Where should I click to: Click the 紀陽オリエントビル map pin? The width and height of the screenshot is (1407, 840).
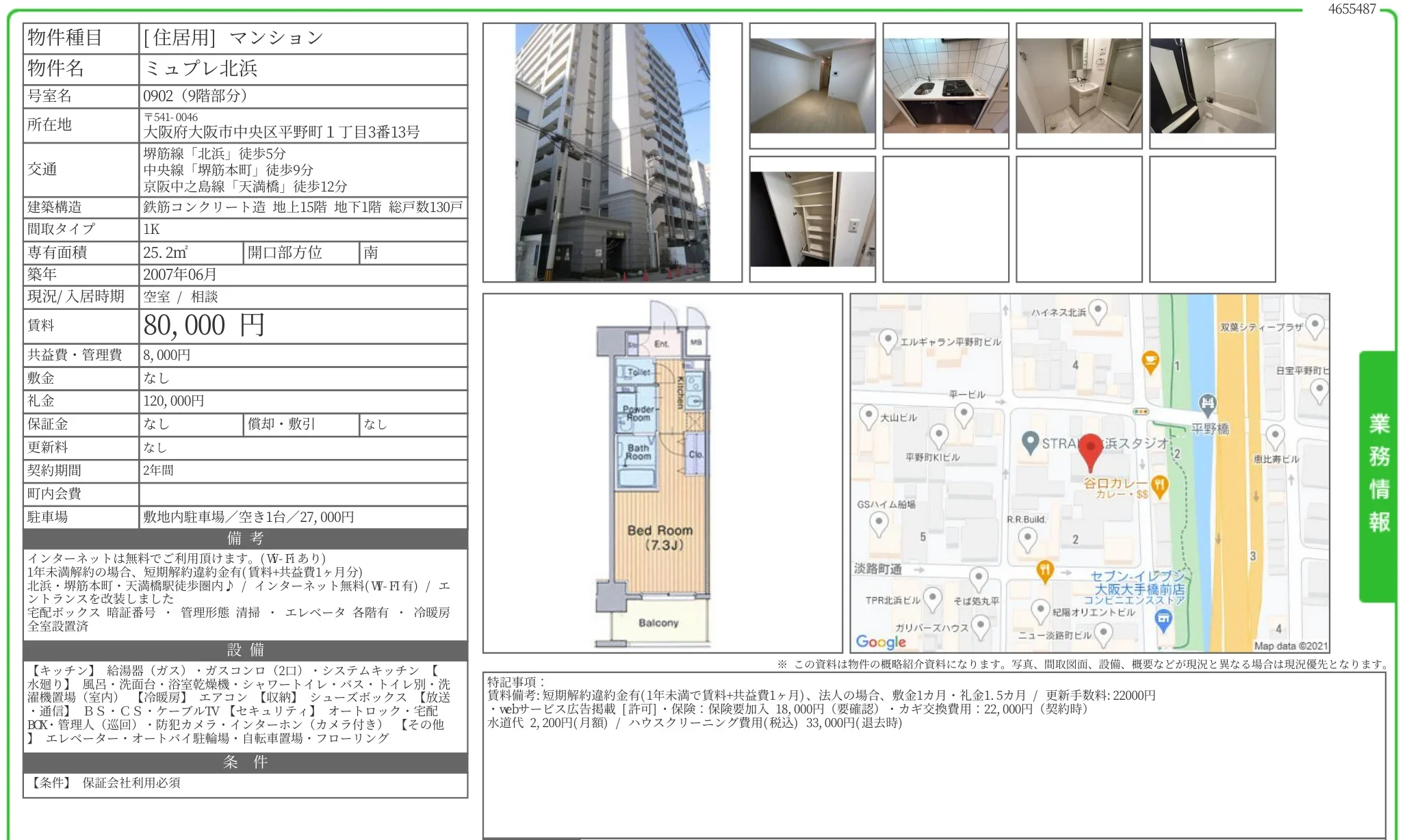click(1040, 610)
